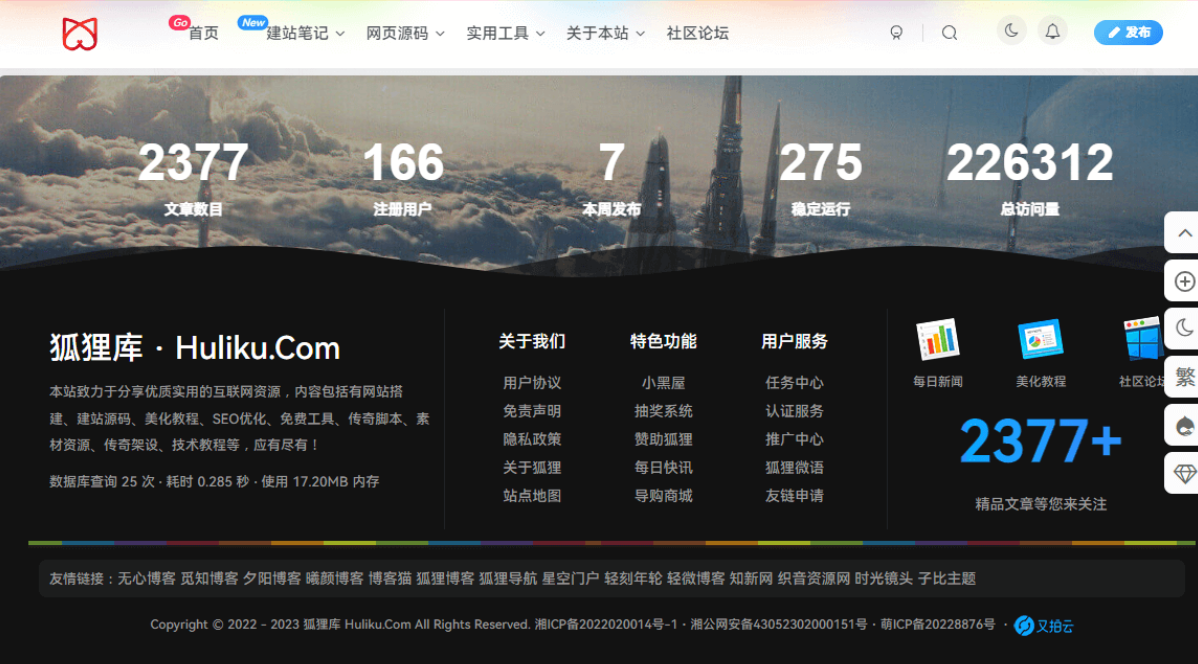Open 任务中心 link
Image resolution: width=1198 pixels, height=664 pixels.
[795, 383]
